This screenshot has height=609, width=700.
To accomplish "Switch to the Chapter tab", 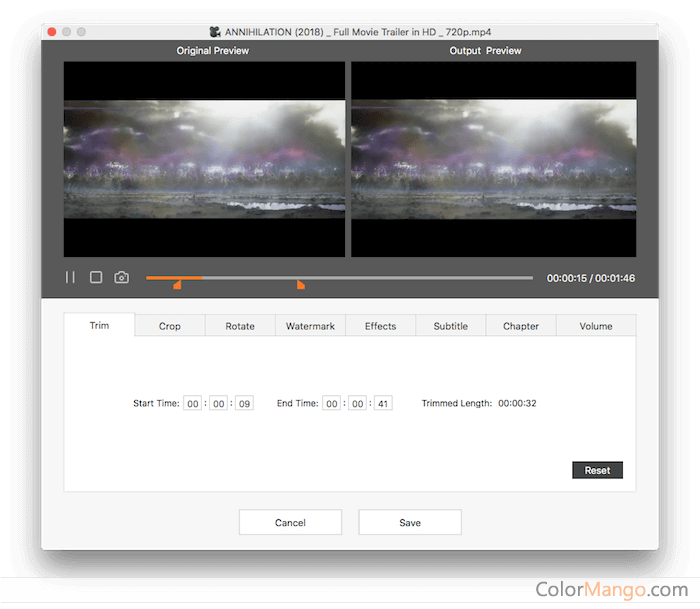I will point(521,326).
